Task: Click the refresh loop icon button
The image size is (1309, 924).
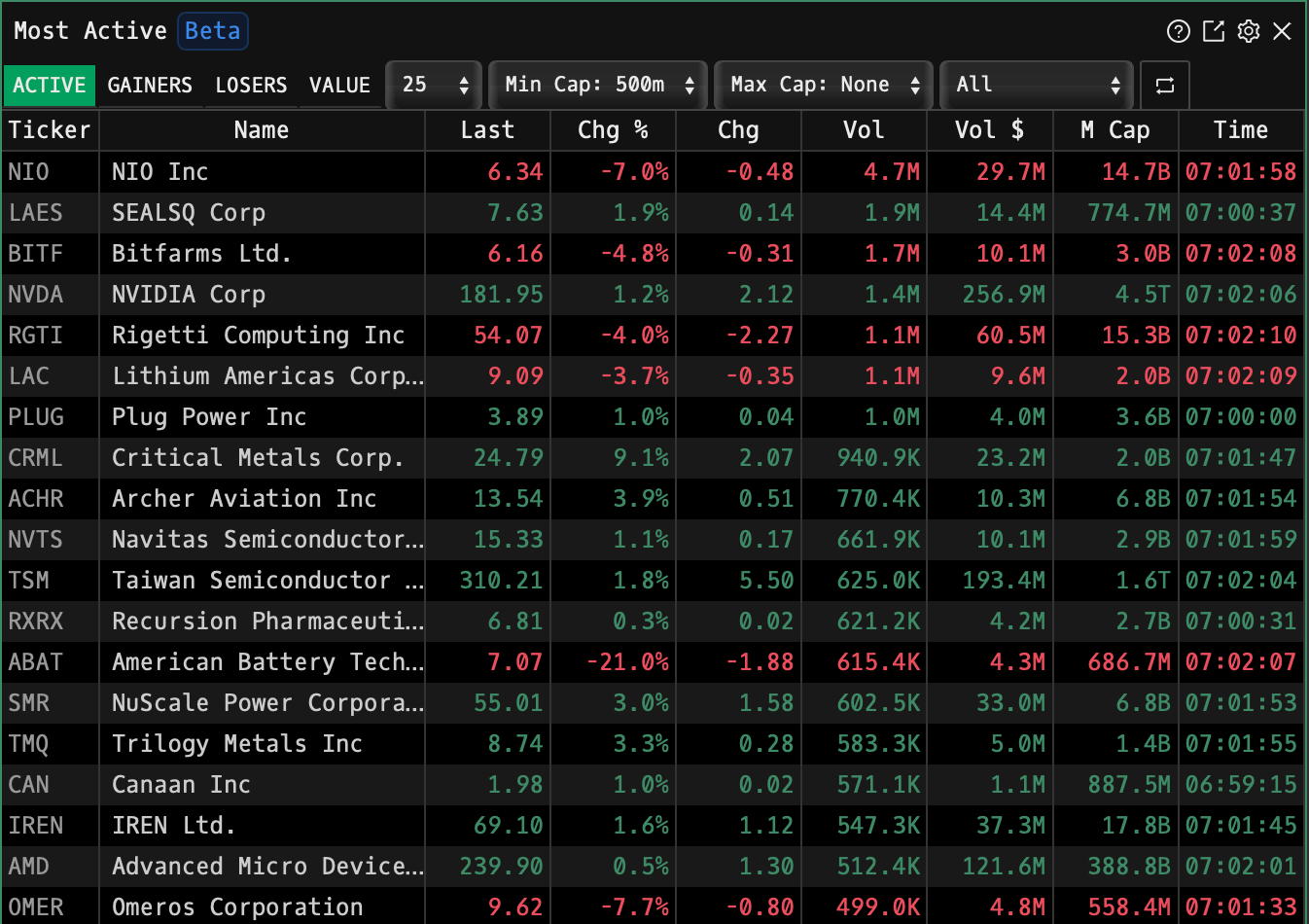Action: 1165,86
